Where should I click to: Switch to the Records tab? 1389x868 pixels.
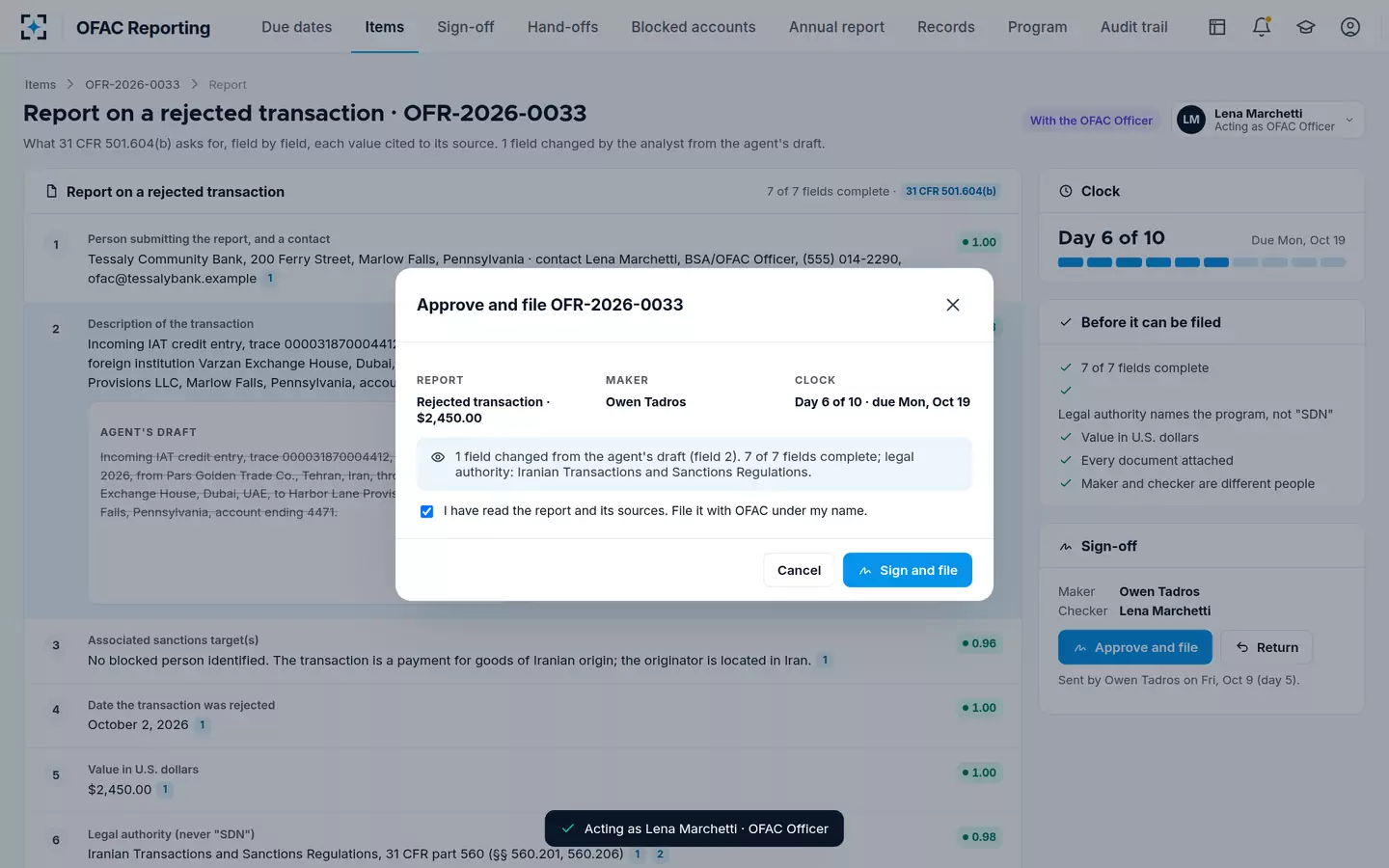(x=945, y=27)
